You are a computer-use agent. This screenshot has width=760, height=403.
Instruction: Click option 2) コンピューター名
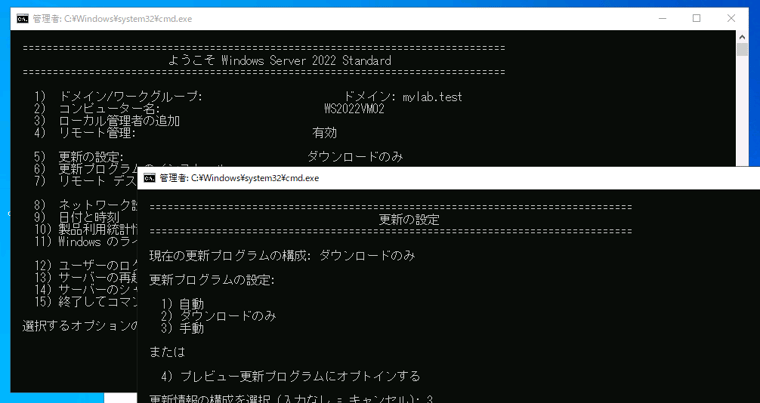pos(97,109)
